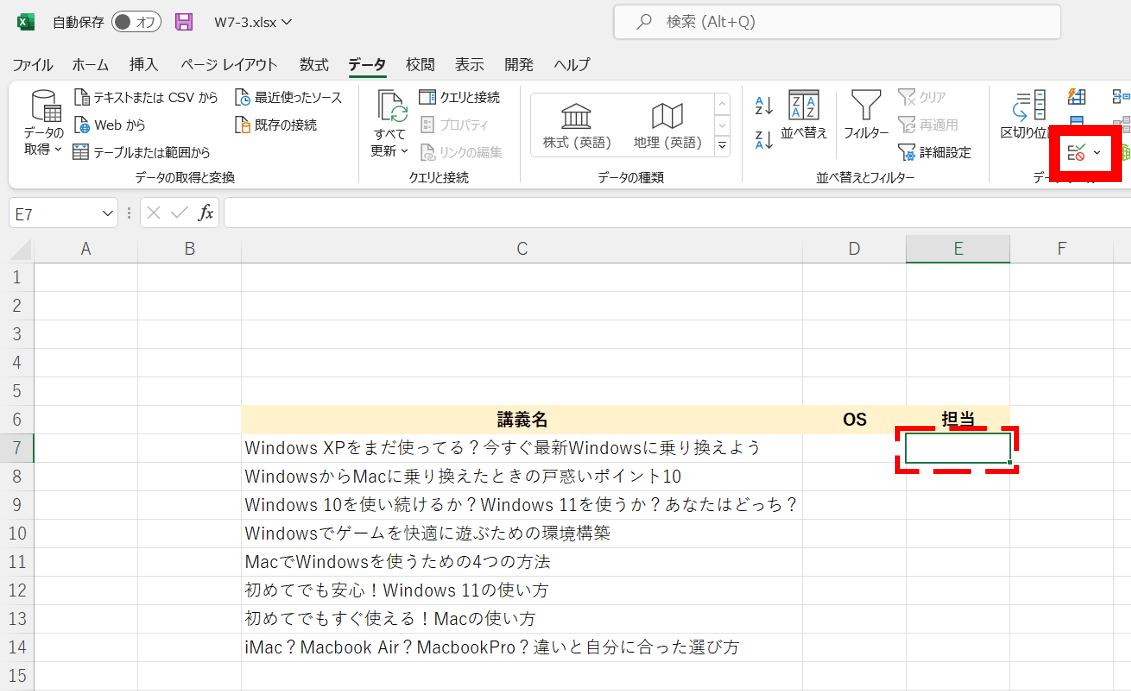The image size is (1131, 691).
Task: Select cell WindowsからMacに乗り換えたときの戸惑いポイント10
Action: coord(522,477)
